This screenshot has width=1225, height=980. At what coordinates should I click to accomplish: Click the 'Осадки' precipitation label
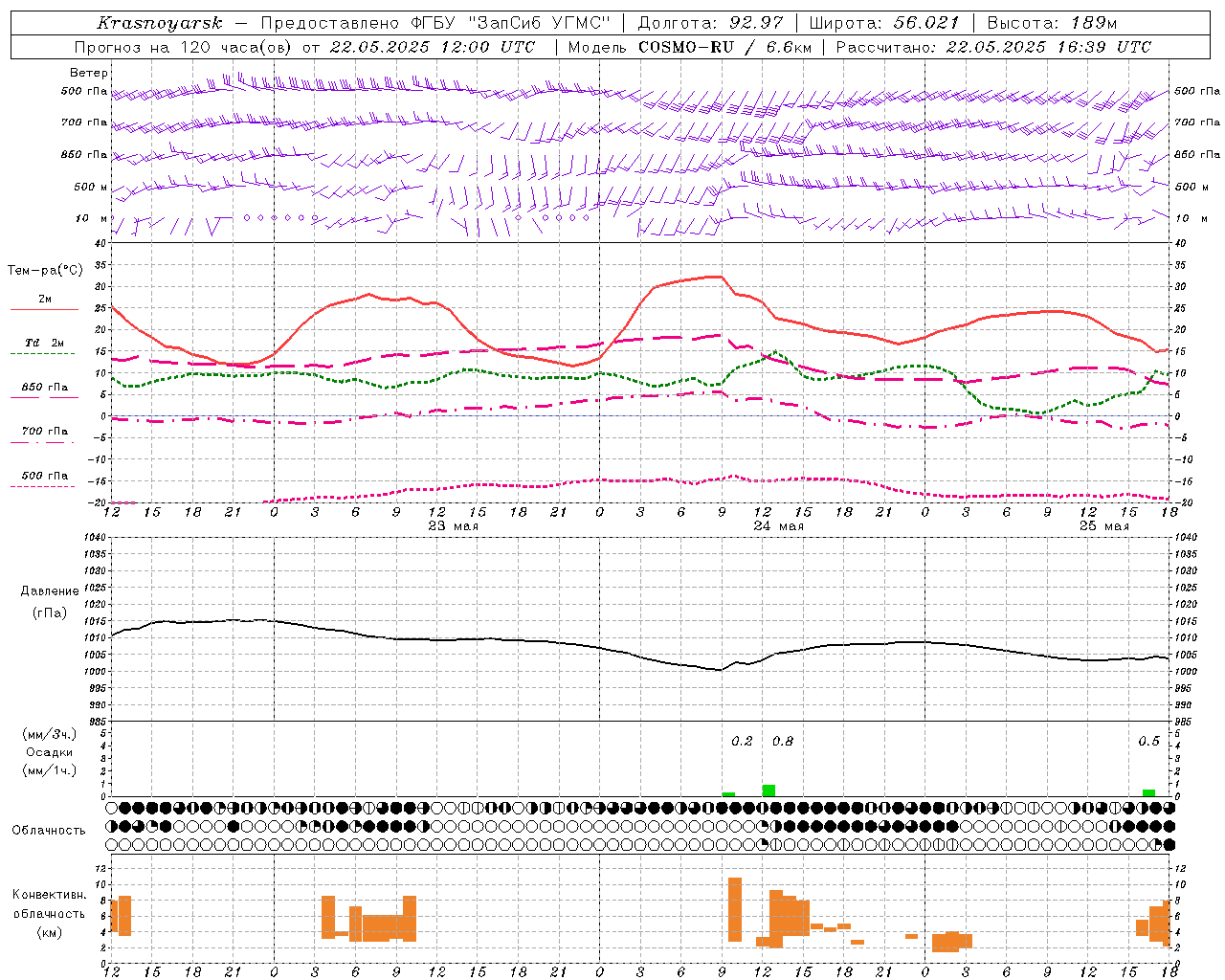[49, 752]
